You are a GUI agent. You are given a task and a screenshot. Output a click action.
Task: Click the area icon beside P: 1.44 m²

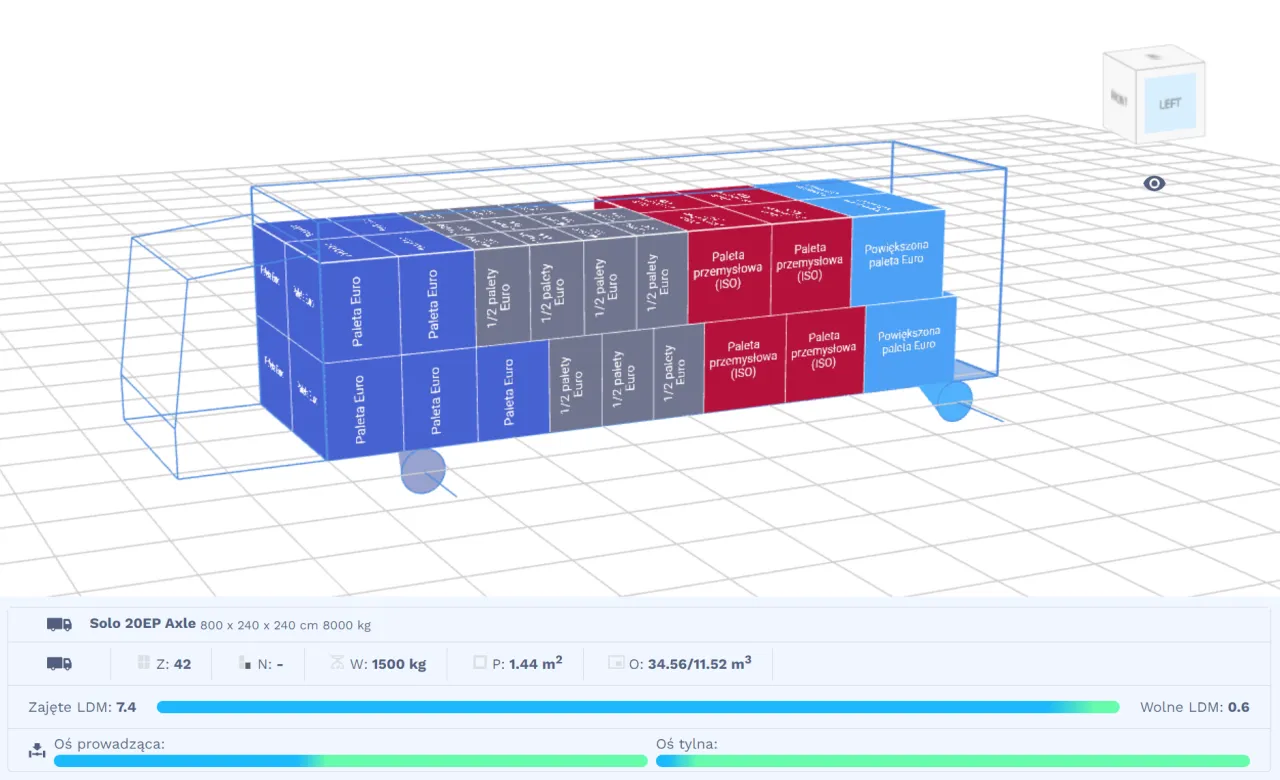pyautogui.click(x=480, y=663)
